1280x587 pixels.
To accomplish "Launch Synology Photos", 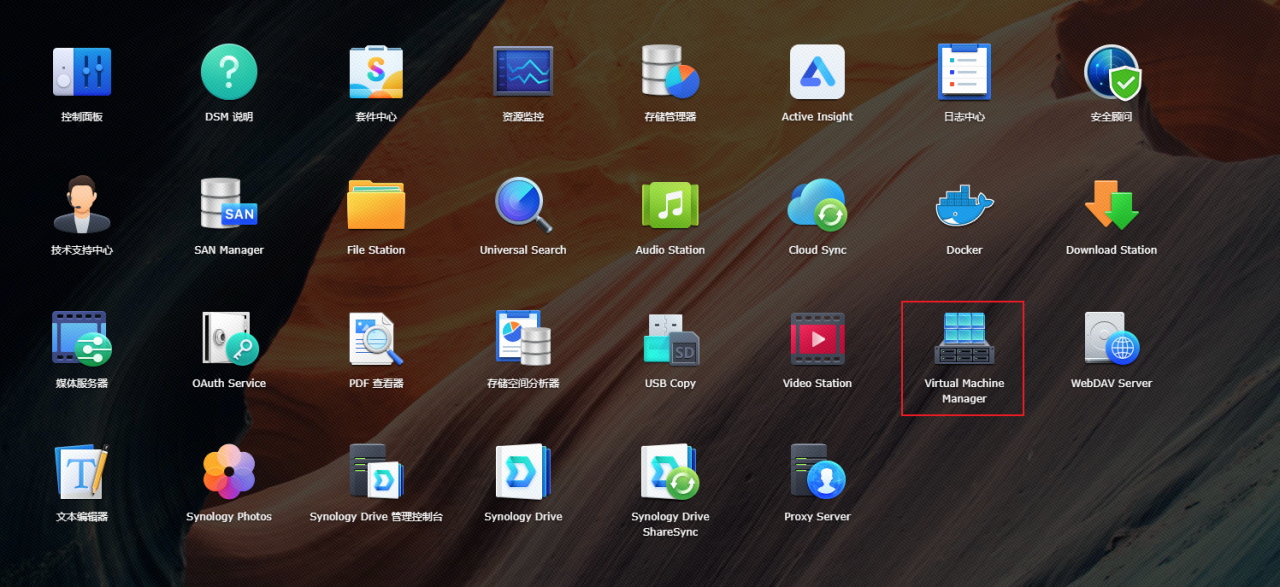I will 228,472.
